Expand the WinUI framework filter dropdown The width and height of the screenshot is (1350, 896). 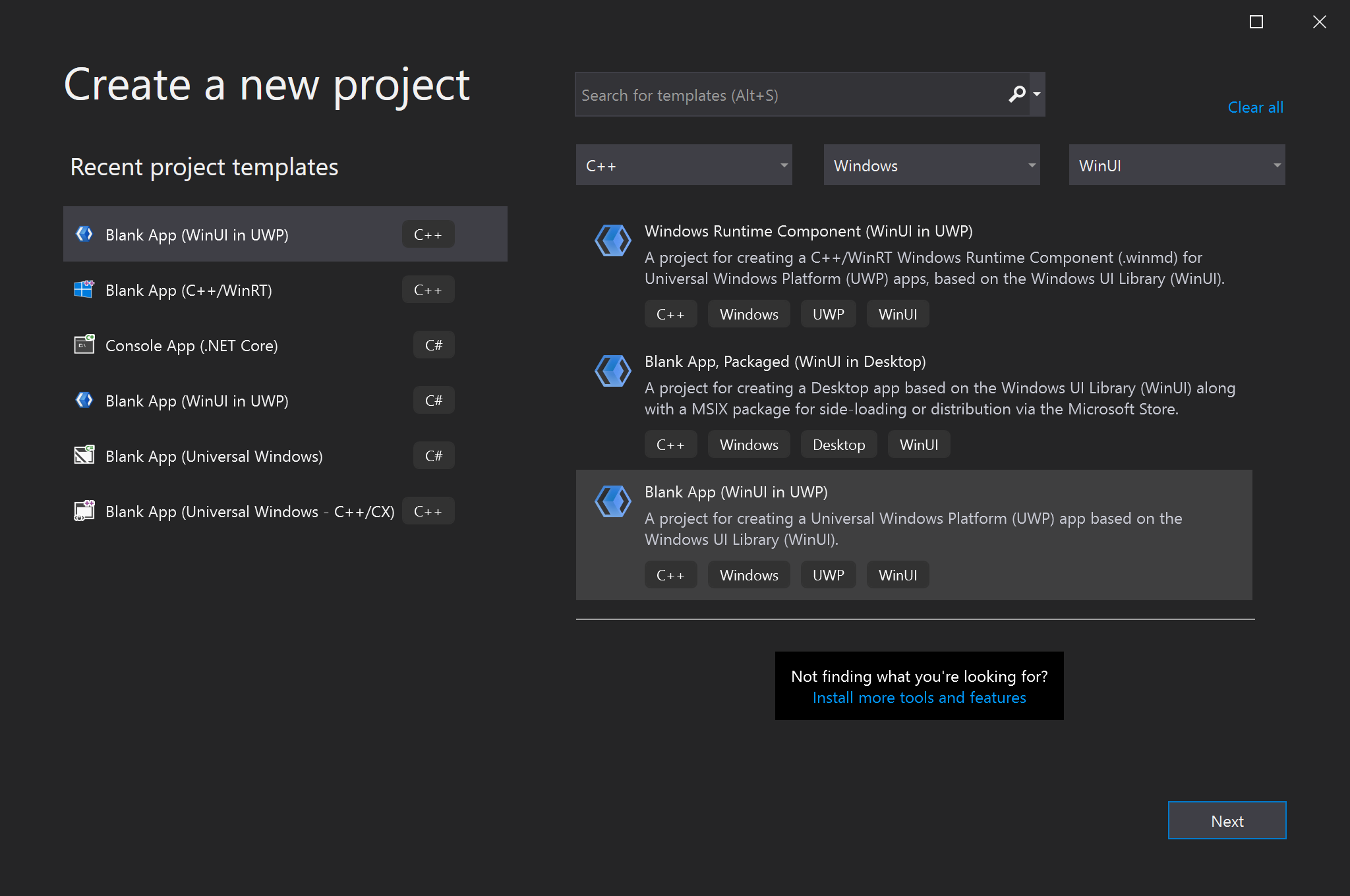(x=1176, y=165)
